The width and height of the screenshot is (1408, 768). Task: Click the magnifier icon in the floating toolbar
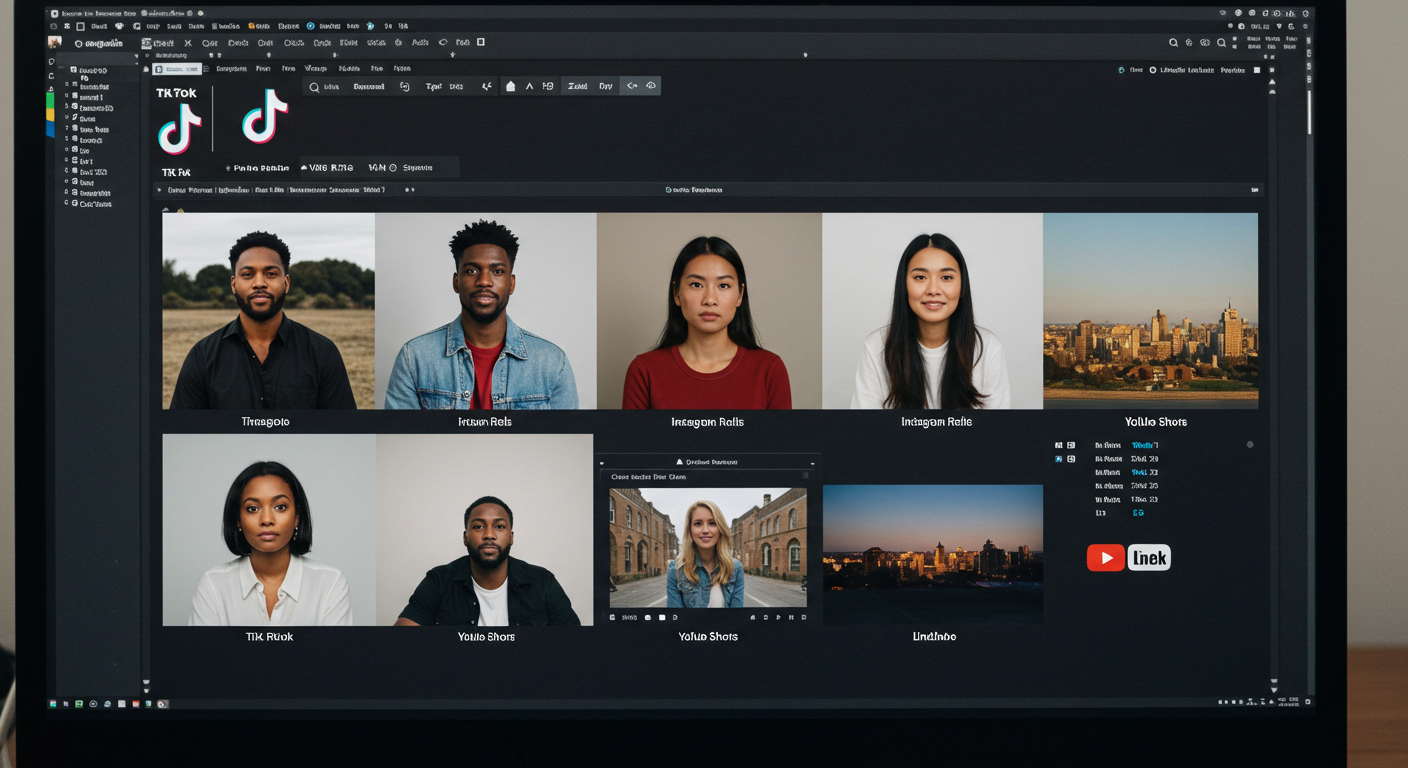point(314,87)
